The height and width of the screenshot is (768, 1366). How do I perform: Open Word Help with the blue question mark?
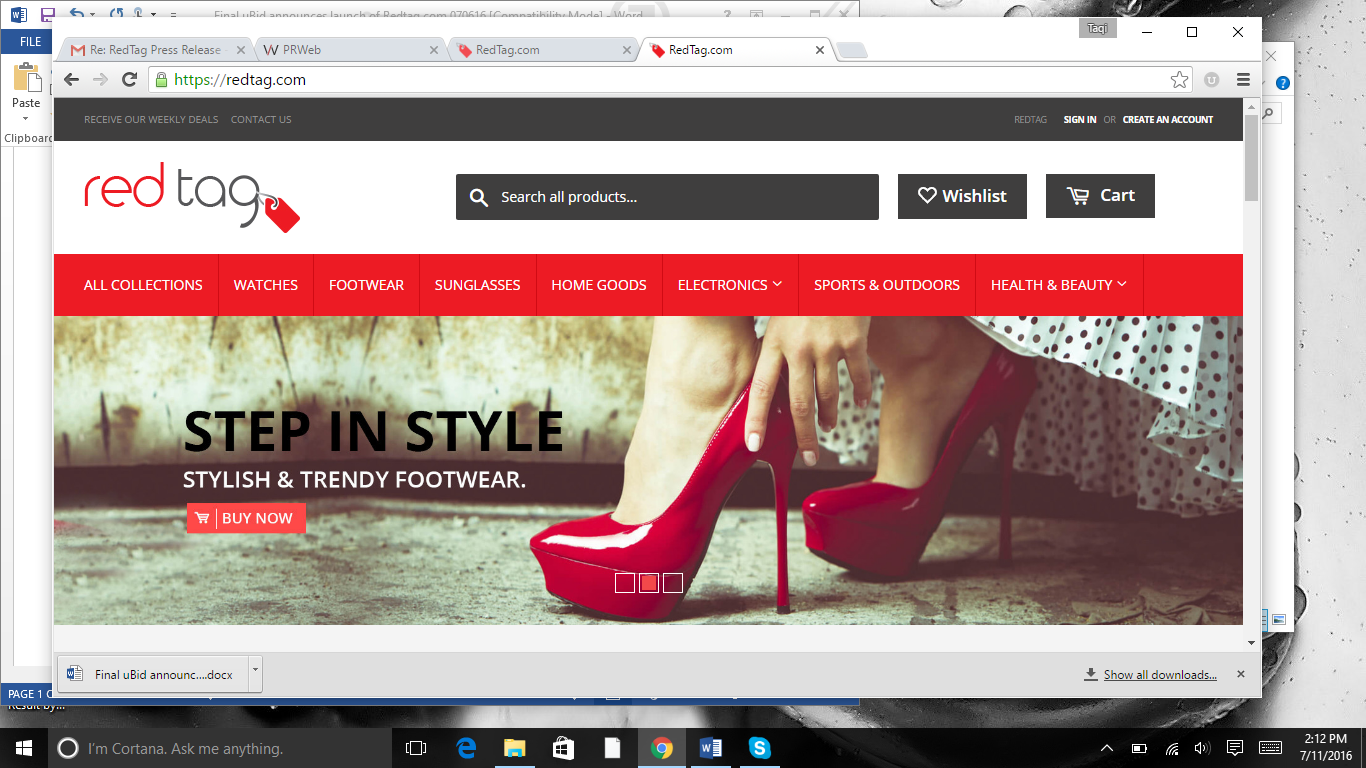(1283, 83)
